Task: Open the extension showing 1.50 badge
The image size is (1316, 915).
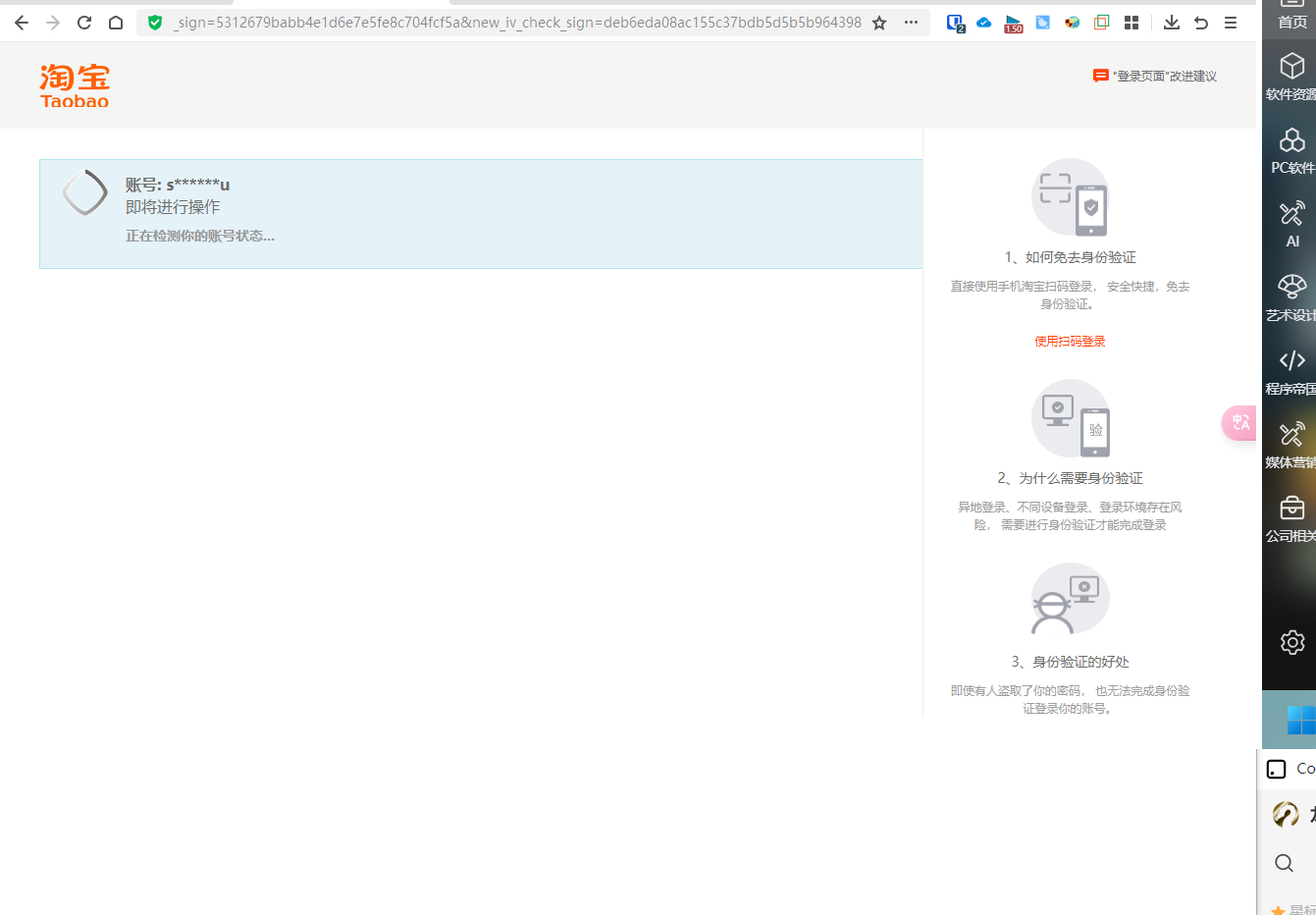Action: 1014,24
